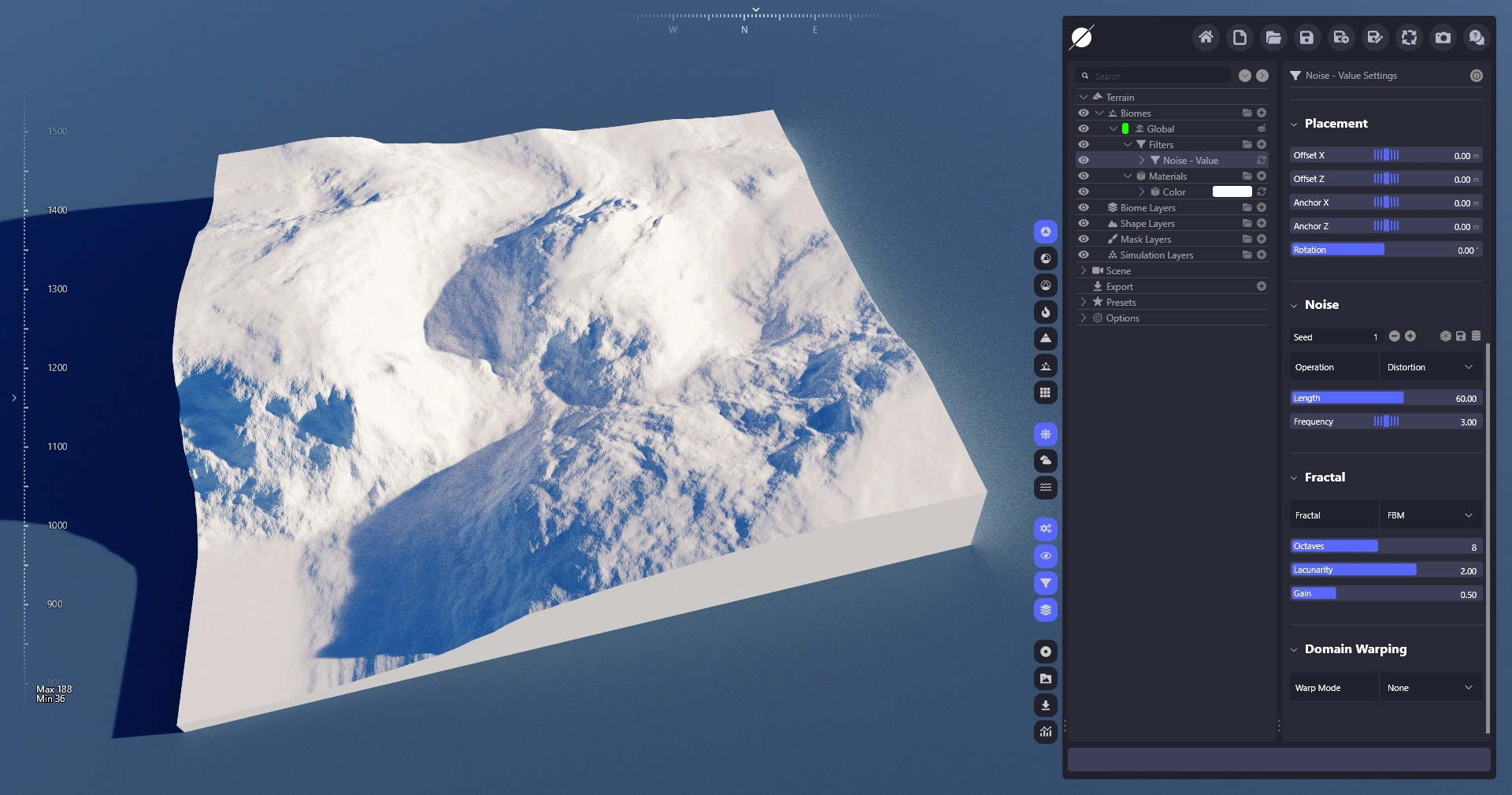The width and height of the screenshot is (1512, 795).
Task: Open the Operation dropdown set to Distortion
Action: pos(1429,367)
